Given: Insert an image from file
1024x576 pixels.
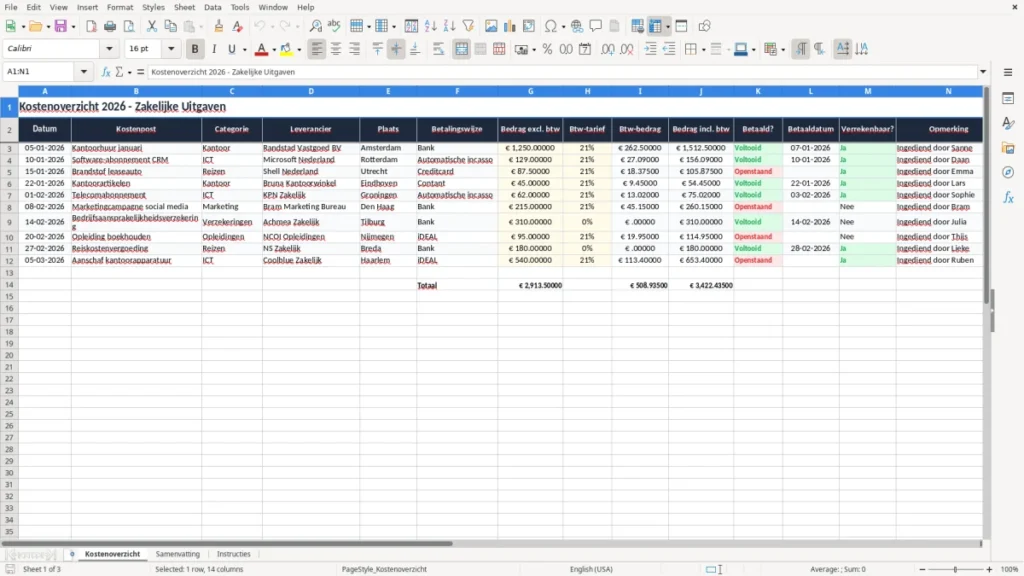Looking at the screenshot, I should [491, 26].
